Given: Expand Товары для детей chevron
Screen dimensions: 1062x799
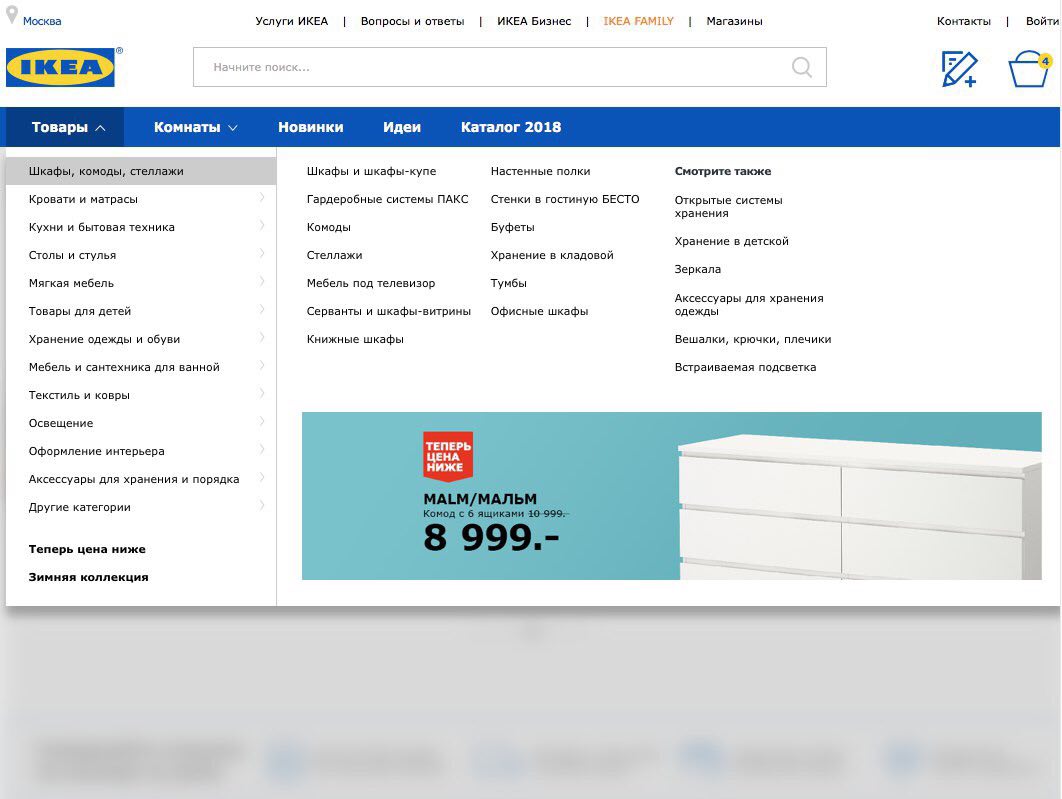Looking at the screenshot, I should pos(262,309).
